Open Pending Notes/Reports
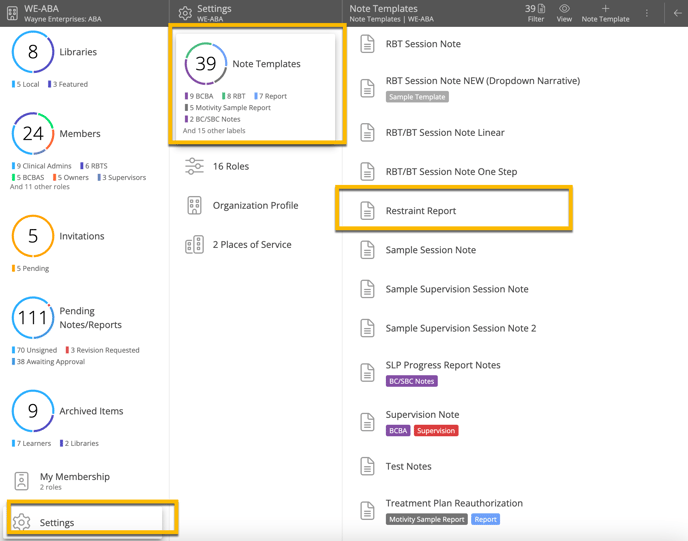Image resolution: width=688 pixels, height=541 pixels. pyautogui.click(x=77, y=317)
